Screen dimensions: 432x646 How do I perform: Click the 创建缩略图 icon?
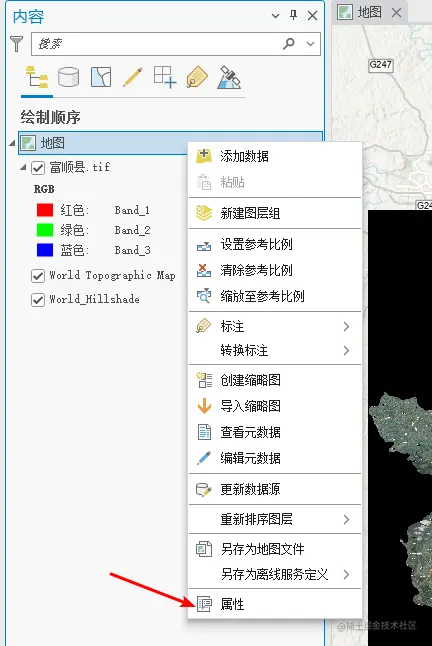[204, 380]
